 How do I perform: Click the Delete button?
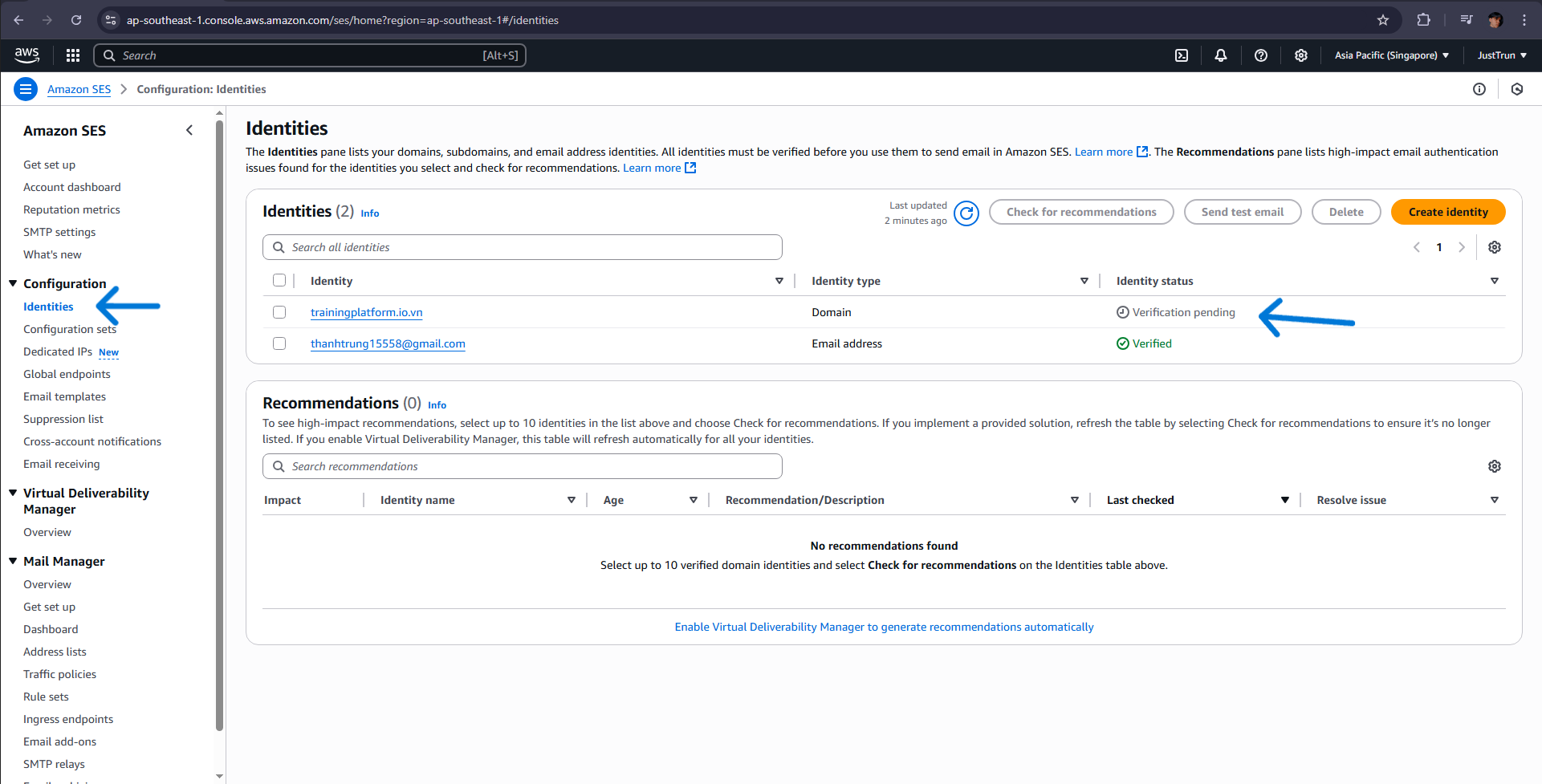pos(1346,212)
